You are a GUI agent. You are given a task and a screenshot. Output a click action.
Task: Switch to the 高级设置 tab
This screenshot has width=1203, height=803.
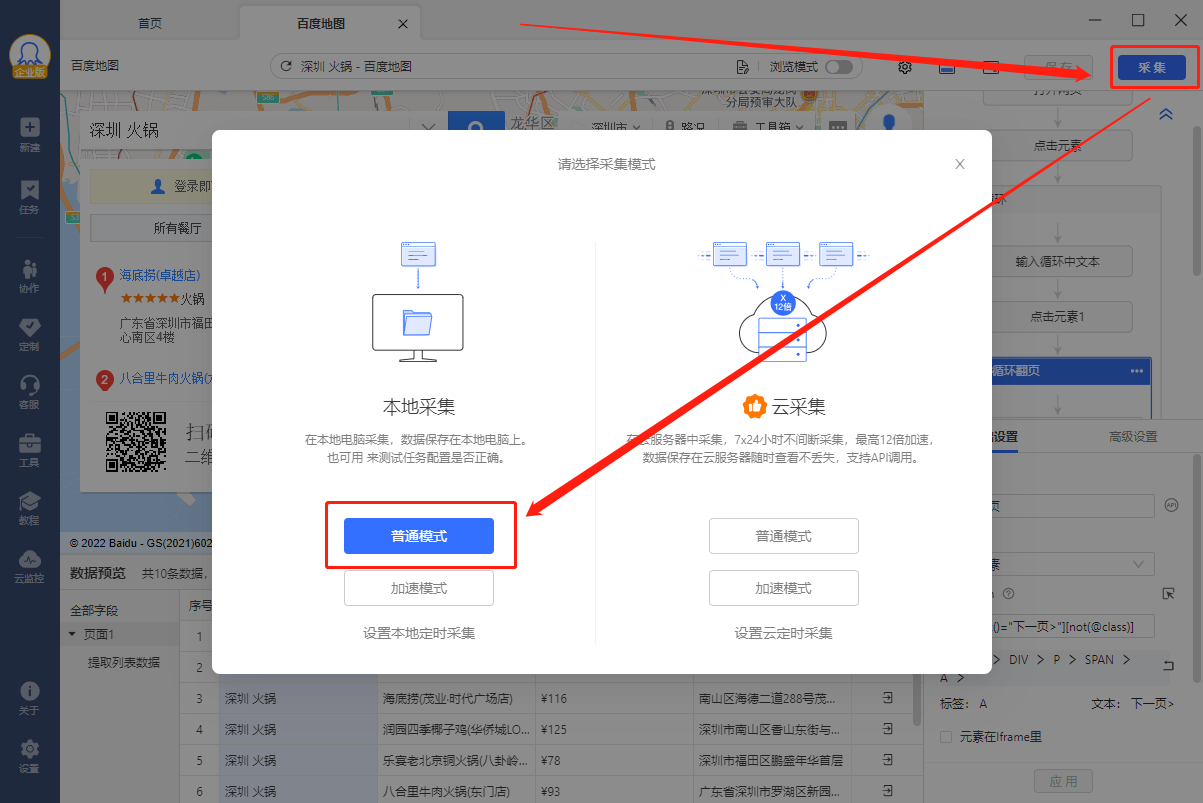point(1133,436)
